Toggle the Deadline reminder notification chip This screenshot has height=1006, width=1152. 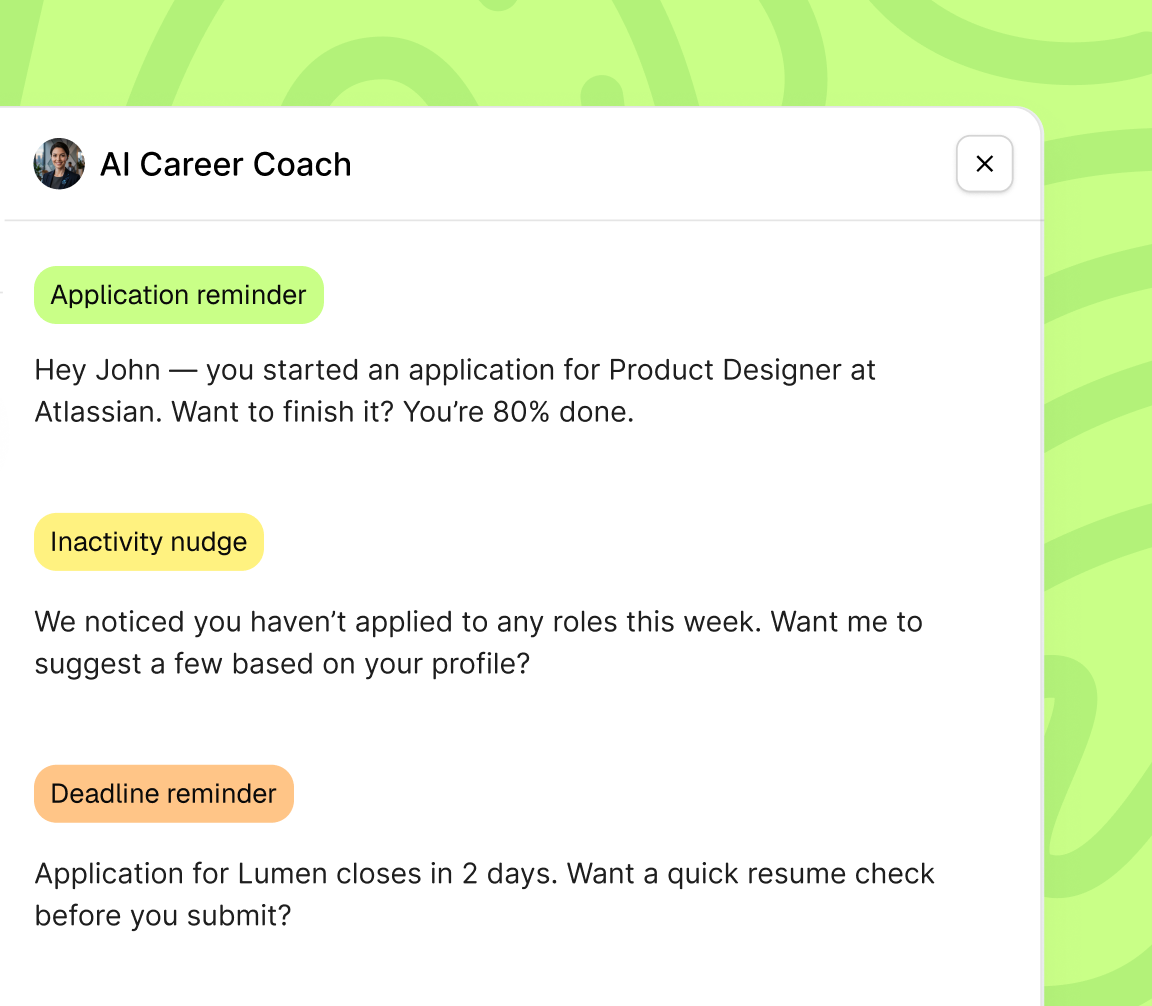pyautogui.click(x=163, y=793)
